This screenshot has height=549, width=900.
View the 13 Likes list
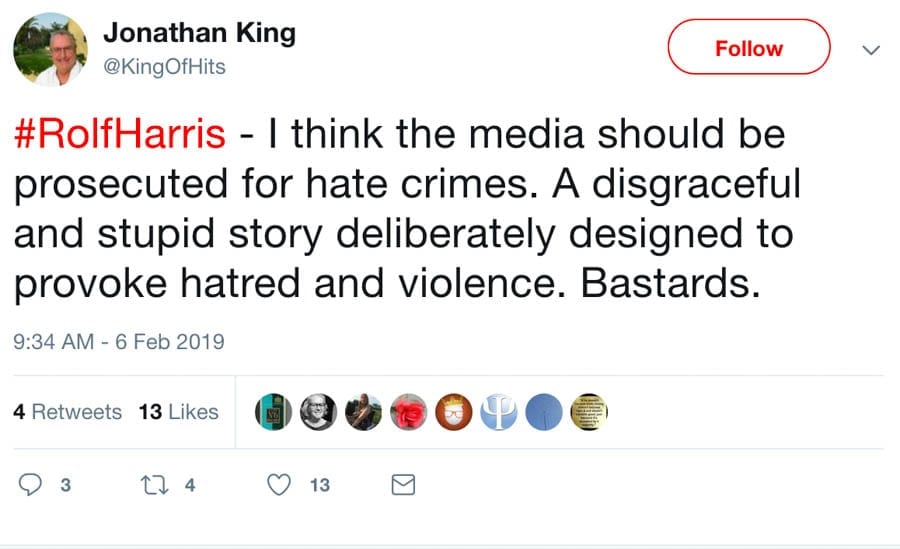click(178, 412)
